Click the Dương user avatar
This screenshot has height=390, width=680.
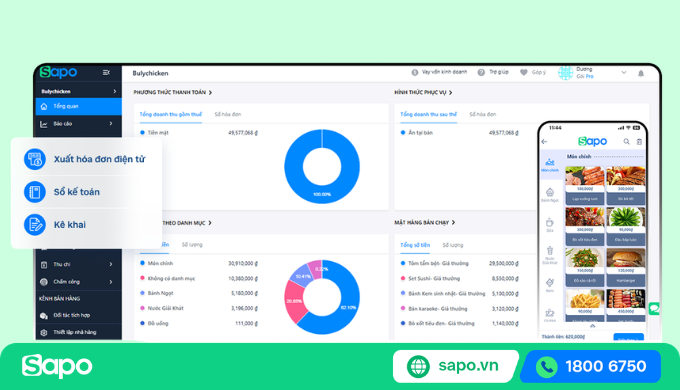566,73
